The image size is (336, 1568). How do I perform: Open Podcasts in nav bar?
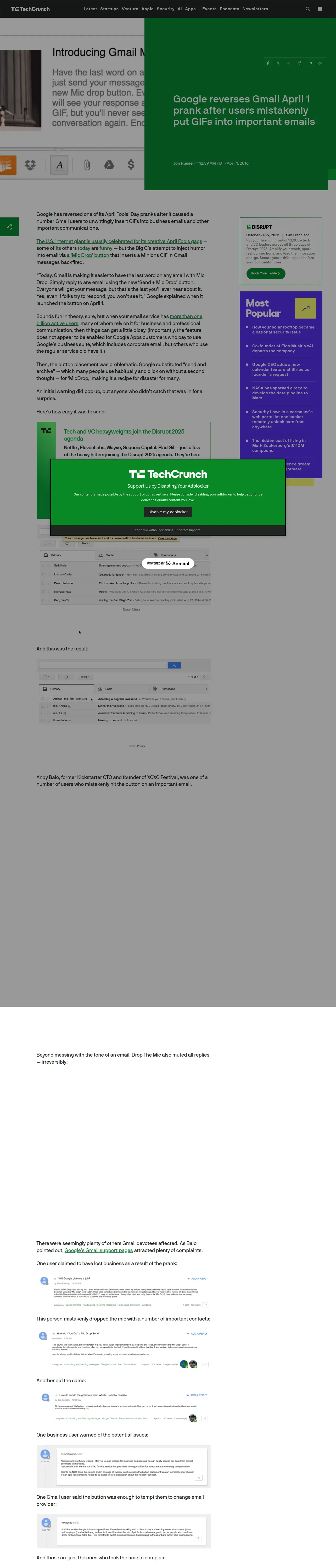coord(229,9)
